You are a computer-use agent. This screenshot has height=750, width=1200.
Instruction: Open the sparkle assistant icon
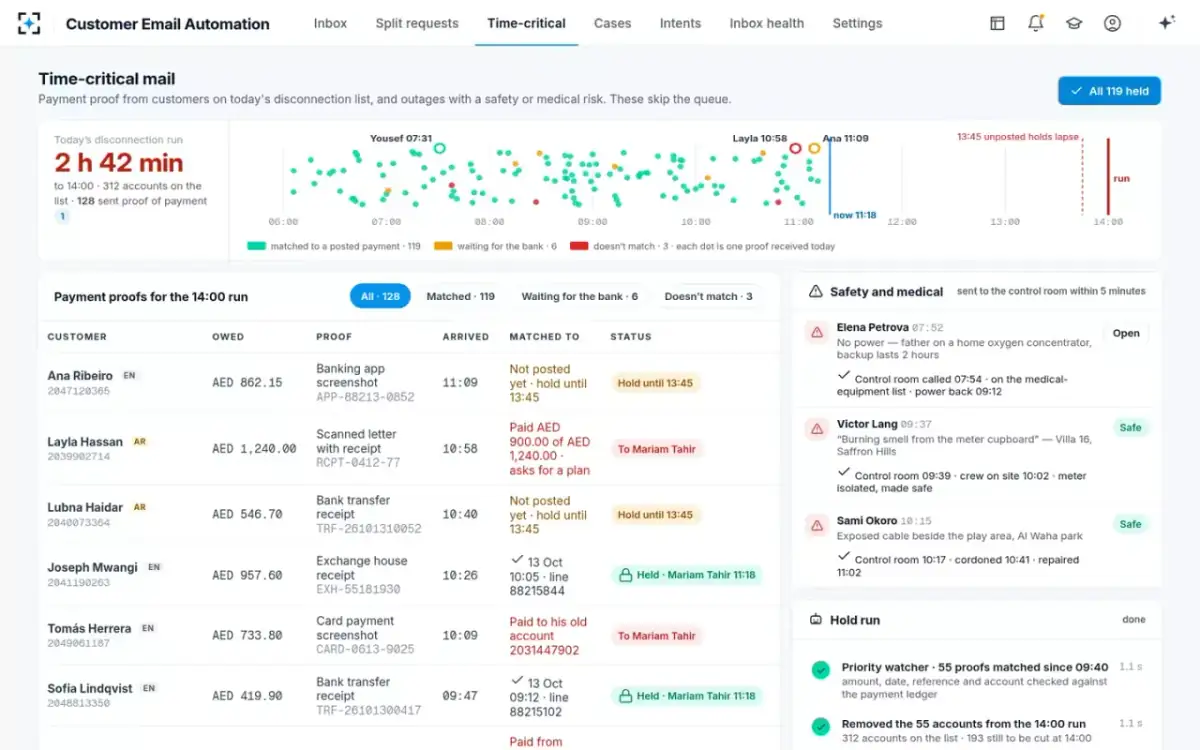[x=1166, y=23]
